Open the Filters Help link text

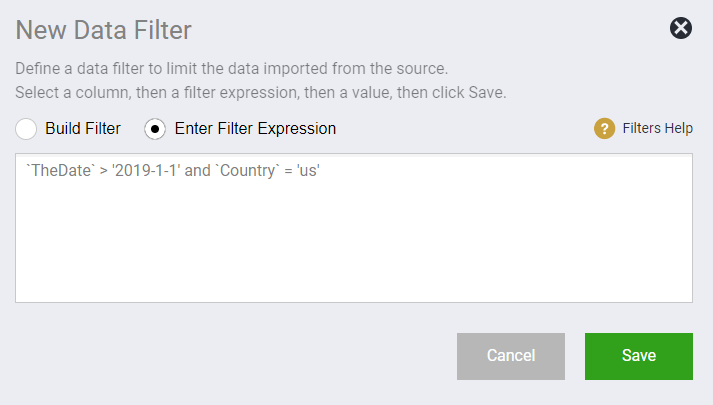coord(658,128)
